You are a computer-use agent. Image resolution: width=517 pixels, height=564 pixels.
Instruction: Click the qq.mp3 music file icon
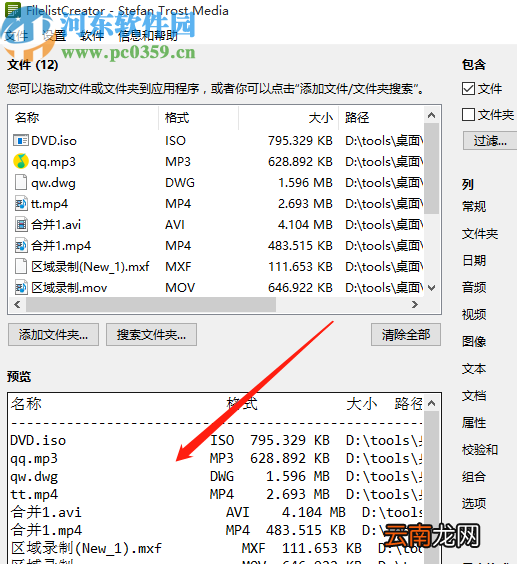pos(21,162)
